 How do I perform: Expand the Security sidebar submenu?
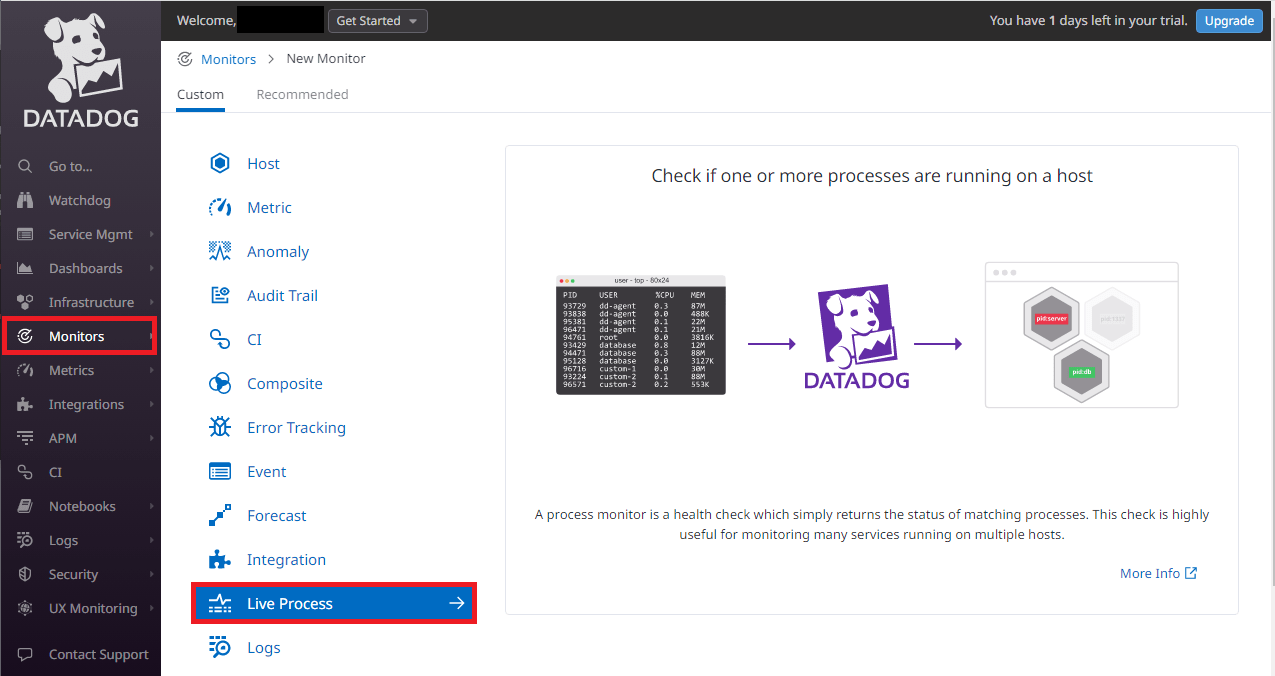(151, 575)
